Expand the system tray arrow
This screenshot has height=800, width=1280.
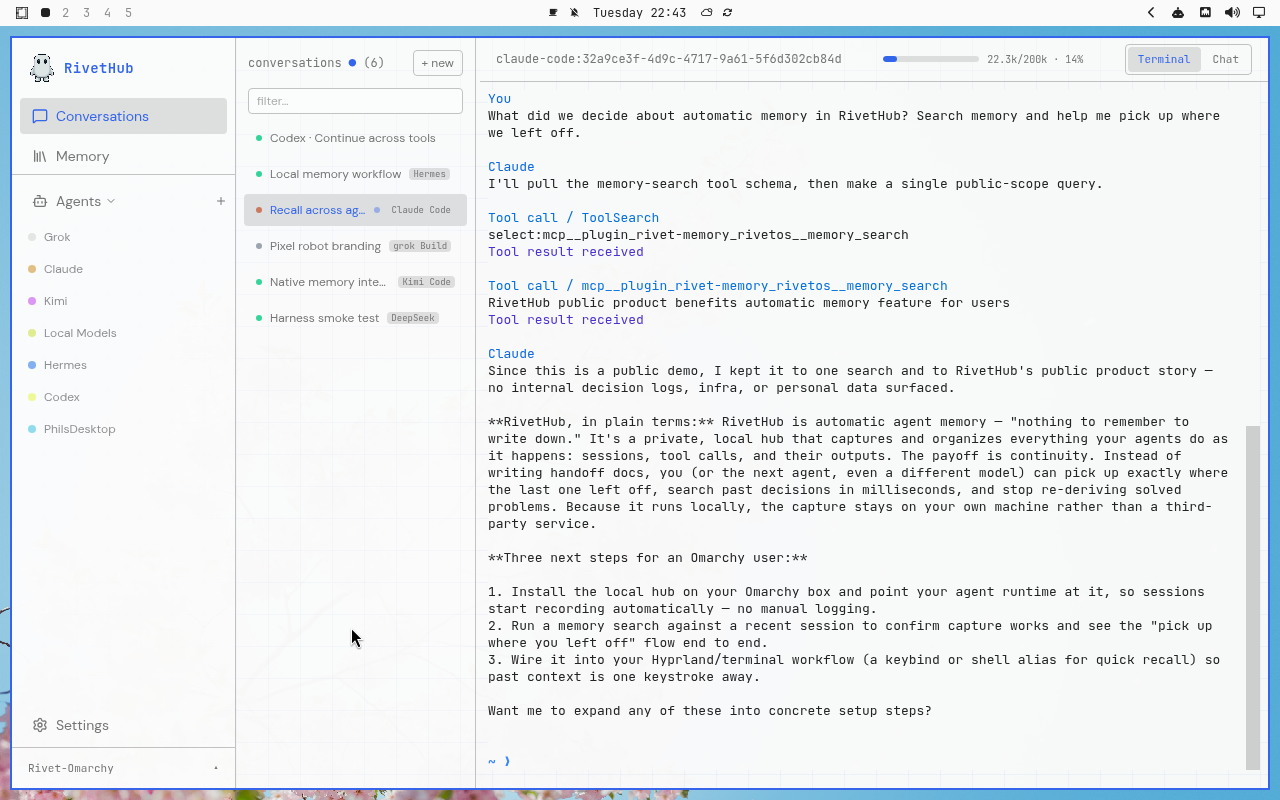tap(1151, 13)
